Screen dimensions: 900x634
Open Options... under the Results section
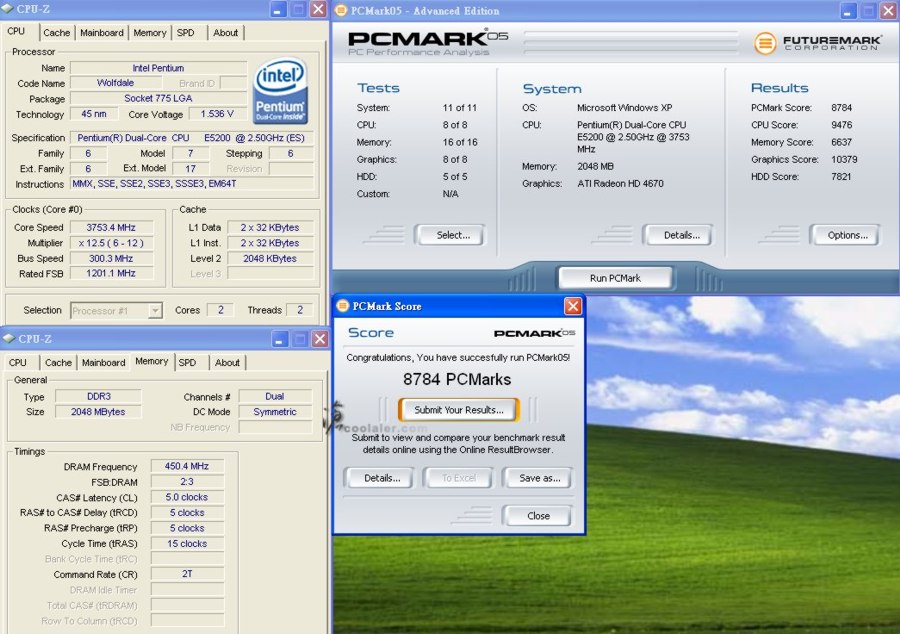(847, 235)
